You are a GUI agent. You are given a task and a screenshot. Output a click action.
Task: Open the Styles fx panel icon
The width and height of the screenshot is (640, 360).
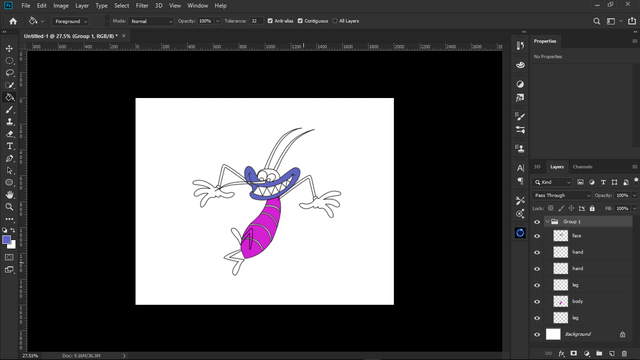520,98
